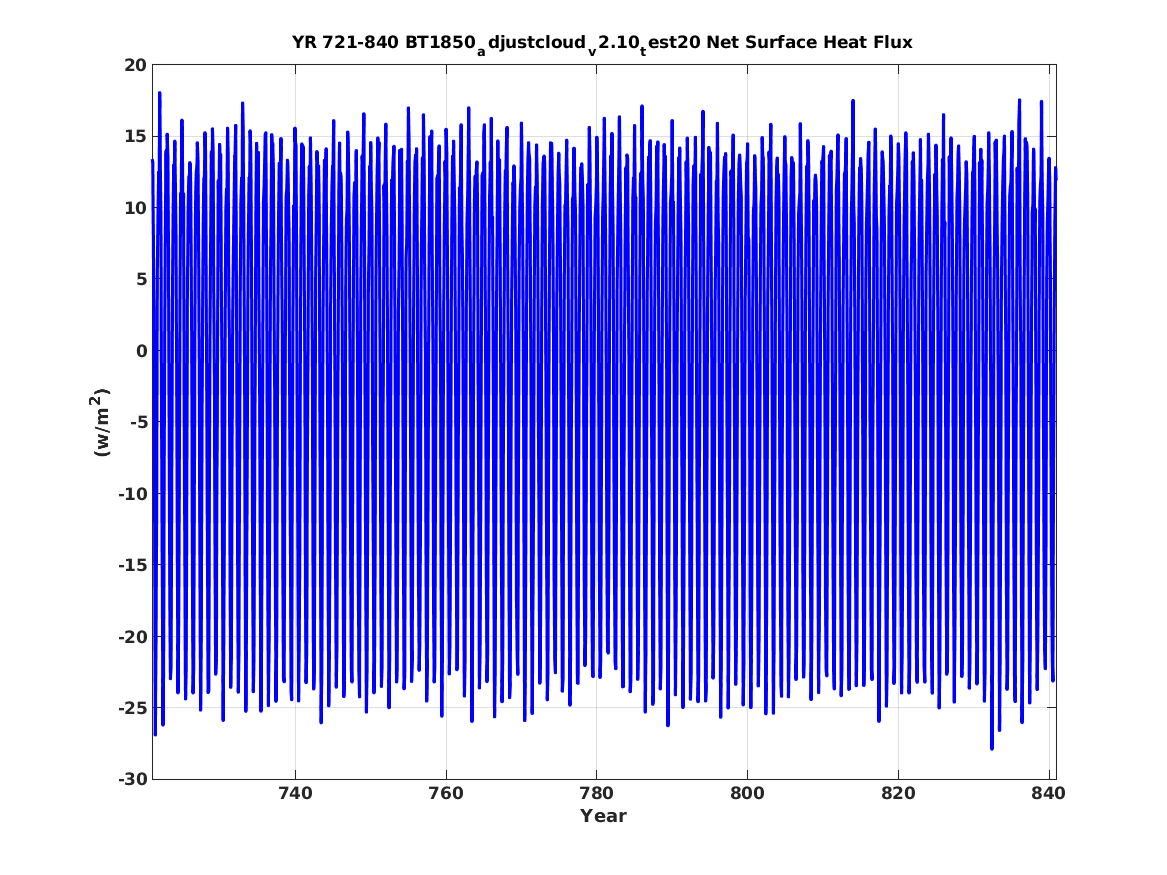Image resolution: width=1167 pixels, height=875 pixels.
Task: Click the y-axis tick label '-5'
Action: (138, 423)
